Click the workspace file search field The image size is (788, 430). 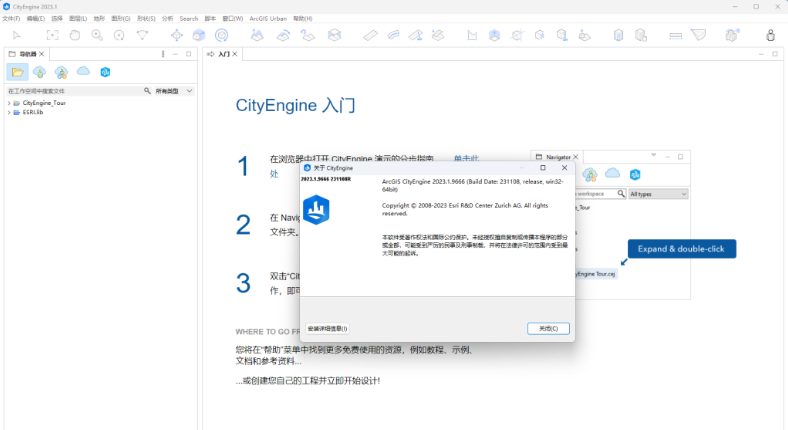pos(70,91)
